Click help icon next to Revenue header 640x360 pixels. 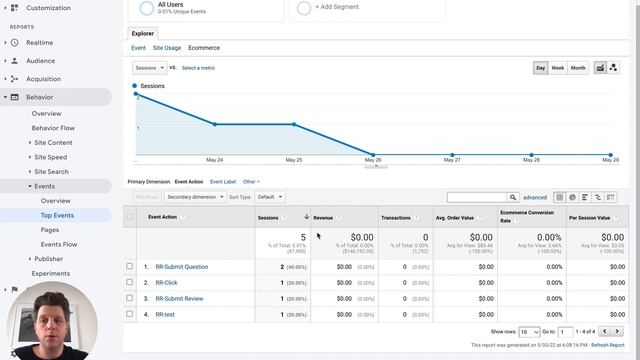(x=338, y=218)
